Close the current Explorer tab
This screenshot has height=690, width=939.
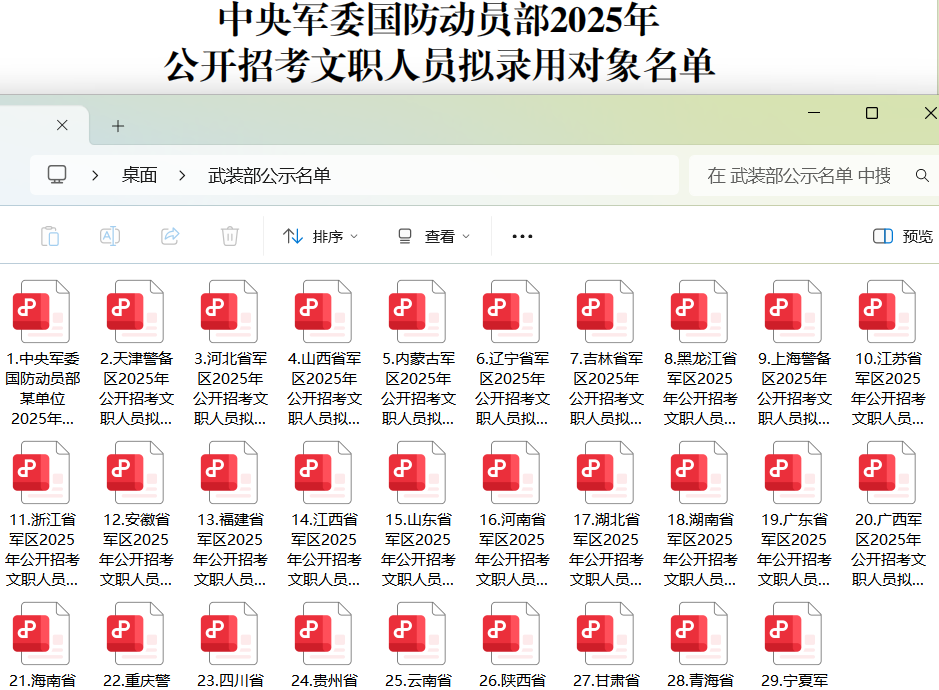[62, 126]
